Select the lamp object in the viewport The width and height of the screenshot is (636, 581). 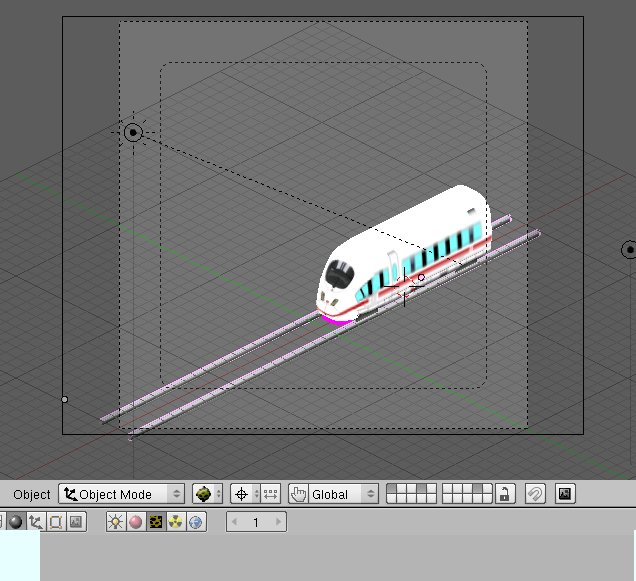point(133,132)
